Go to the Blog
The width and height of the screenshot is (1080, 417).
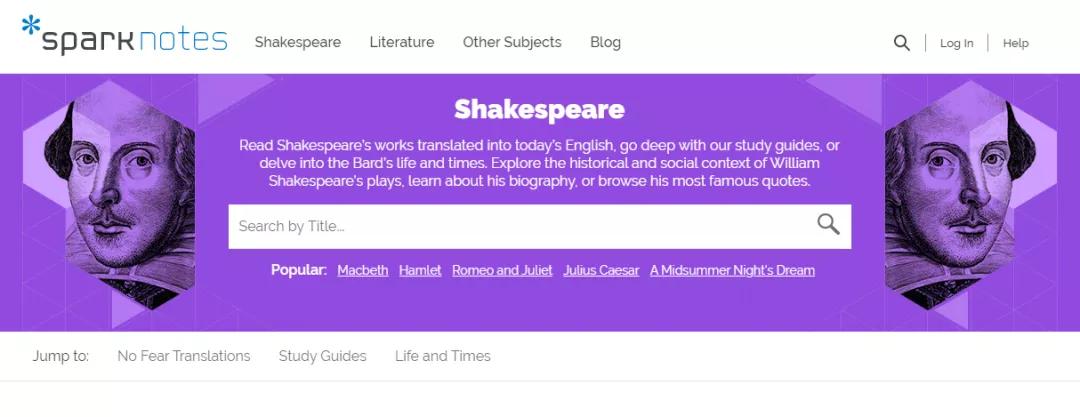[605, 42]
